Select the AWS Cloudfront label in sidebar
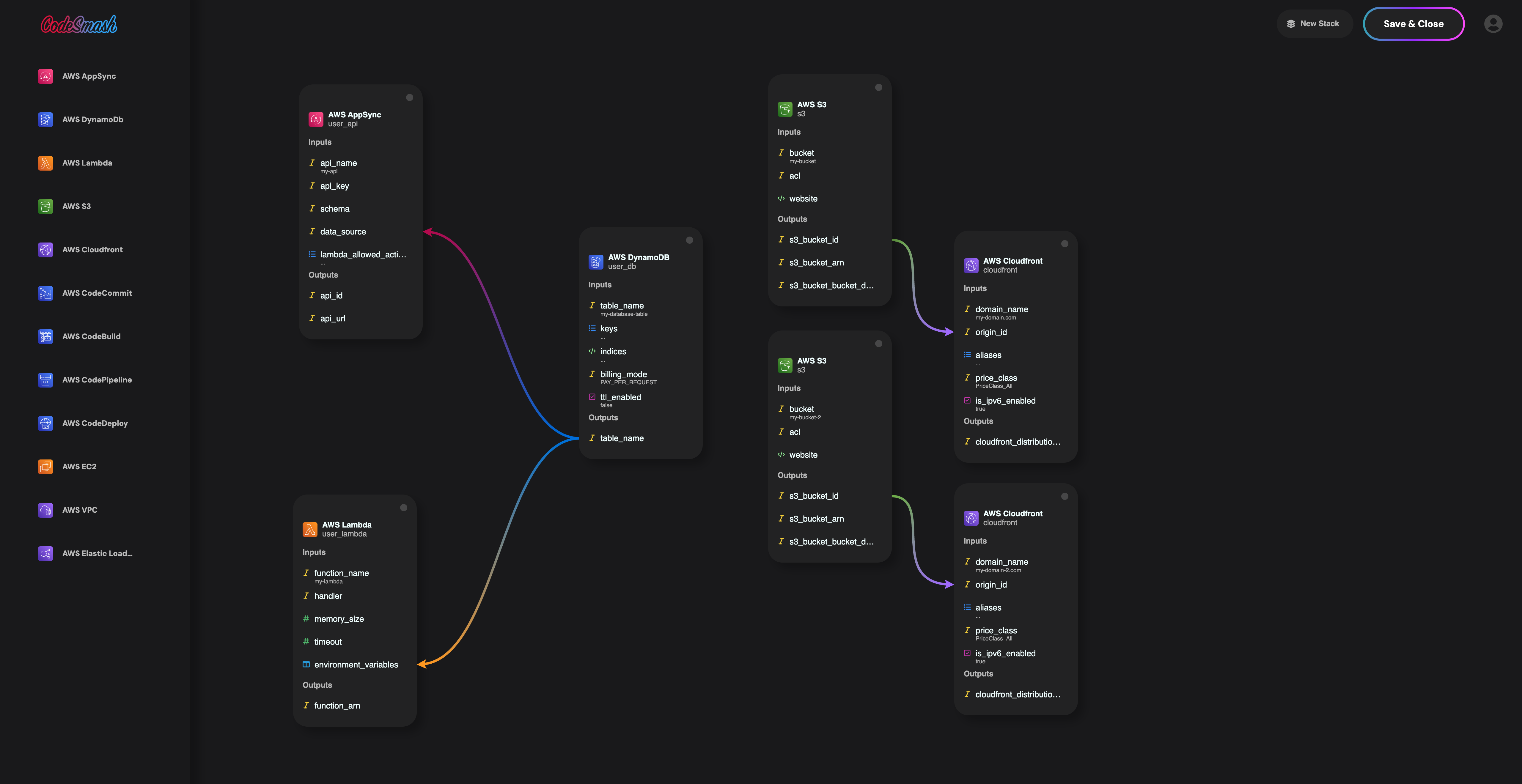 point(93,249)
